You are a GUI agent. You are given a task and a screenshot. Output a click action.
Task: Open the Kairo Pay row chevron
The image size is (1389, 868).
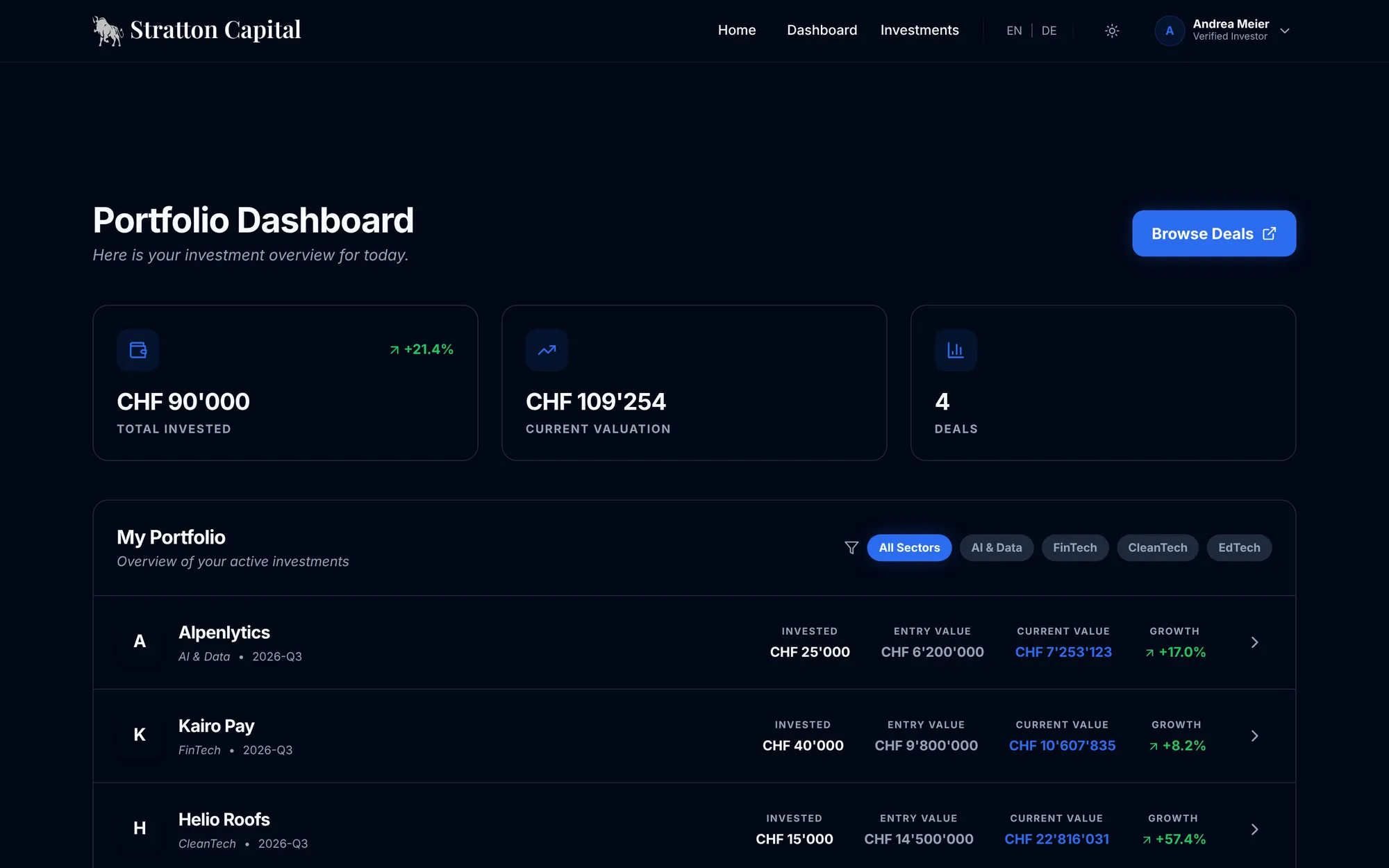click(1254, 736)
